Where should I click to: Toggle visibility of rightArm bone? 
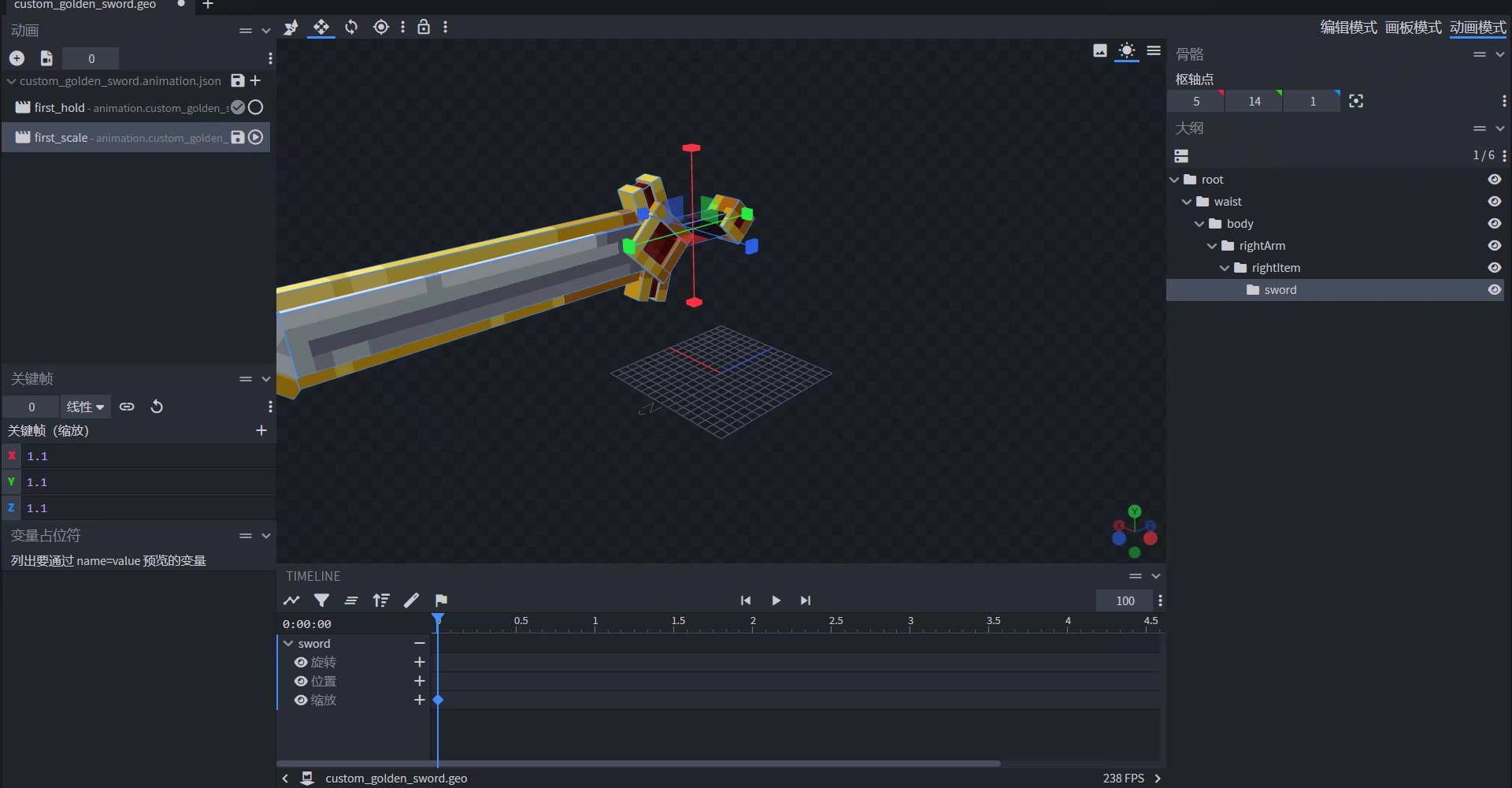(1494, 246)
